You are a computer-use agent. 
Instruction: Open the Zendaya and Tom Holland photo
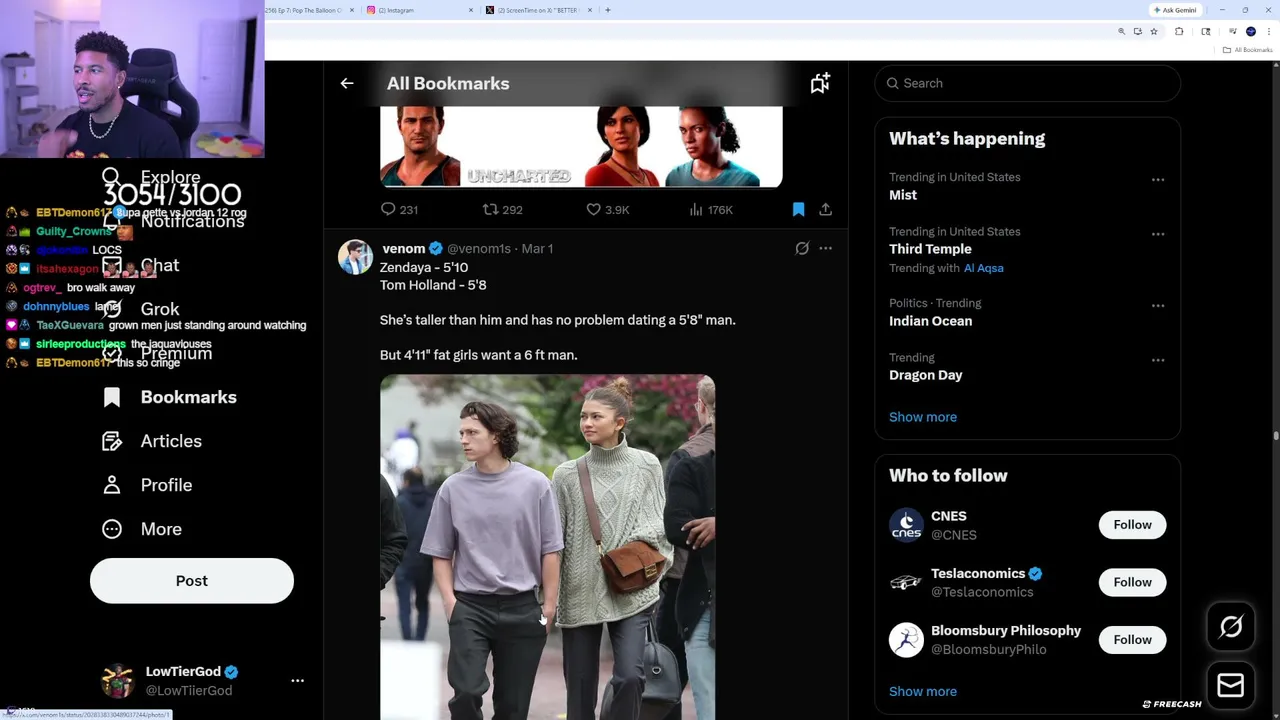[x=547, y=547]
